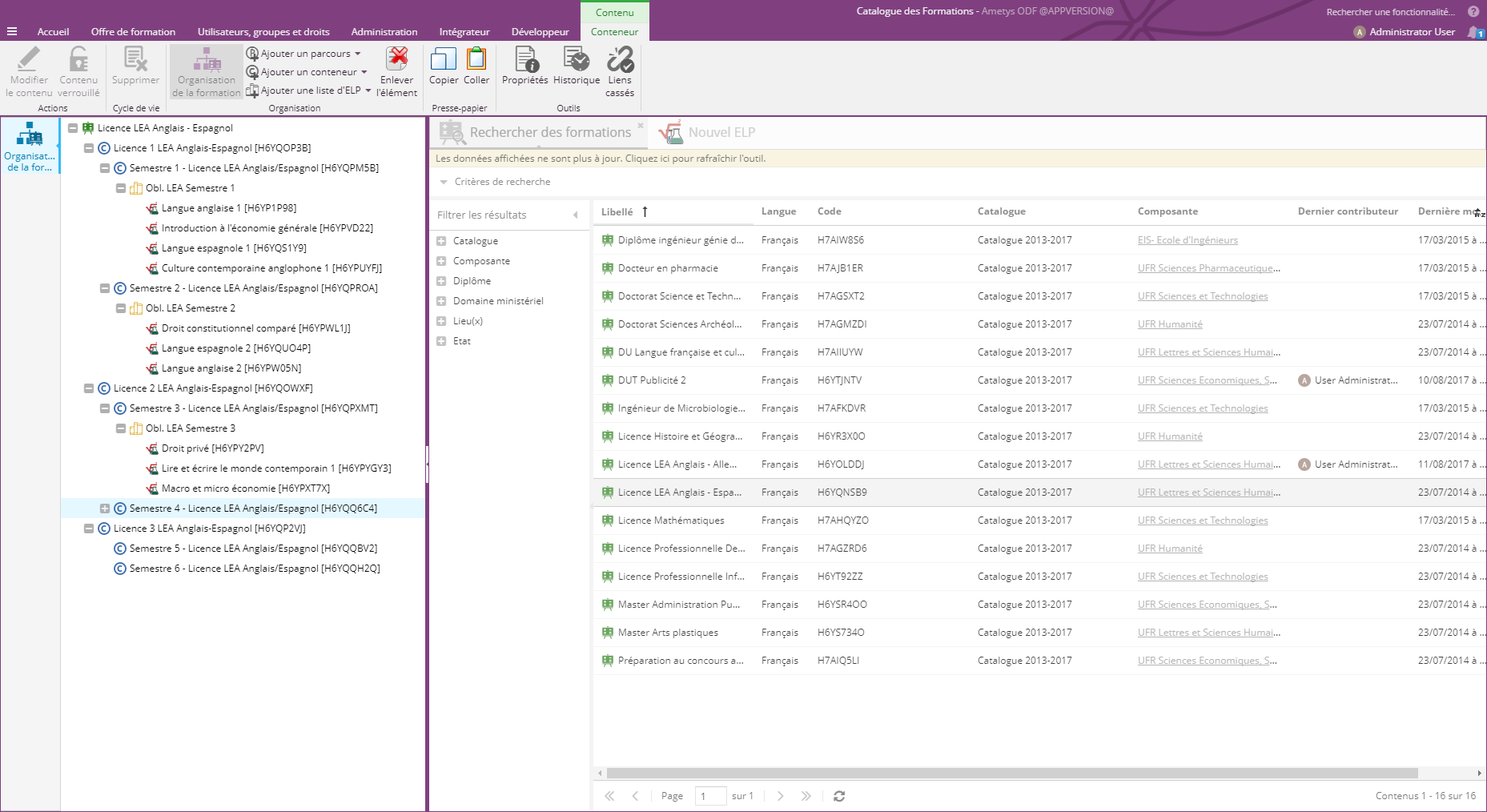Open dropdown arrow next to Ajouter un conteneur

(364, 72)
